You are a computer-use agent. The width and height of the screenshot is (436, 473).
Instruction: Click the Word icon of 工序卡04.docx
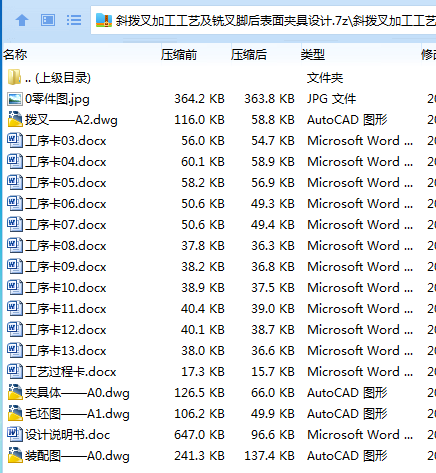coord(15,161)
